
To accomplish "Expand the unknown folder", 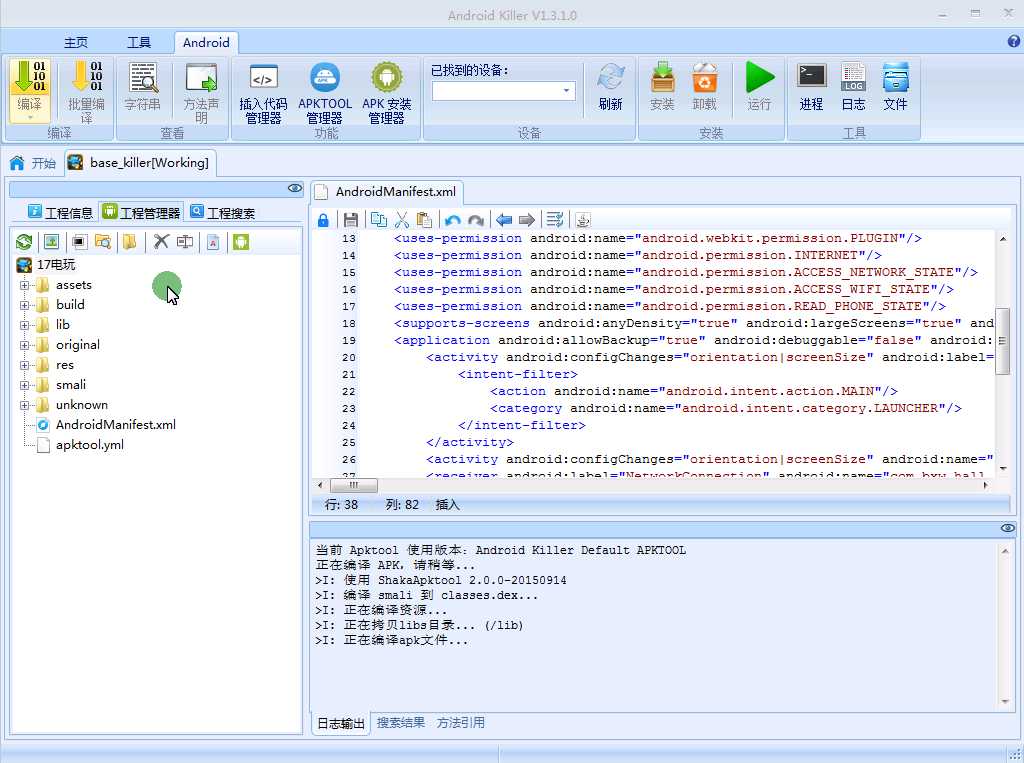I will click(x=24, y=406).
